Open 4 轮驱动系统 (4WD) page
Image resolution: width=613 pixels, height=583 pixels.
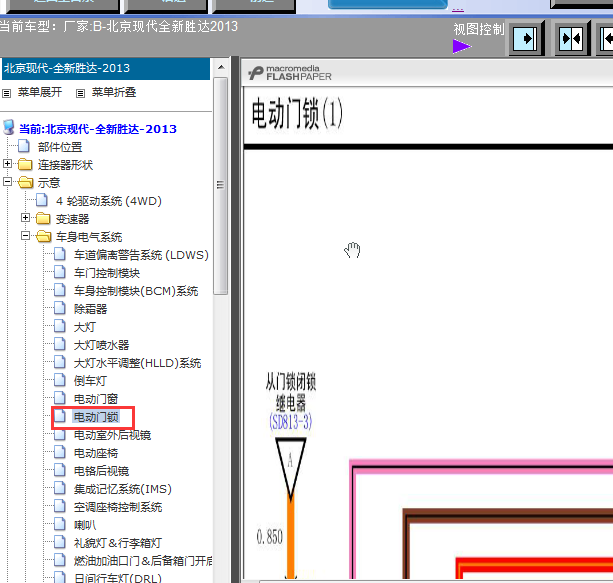click(x=109, y=201)
